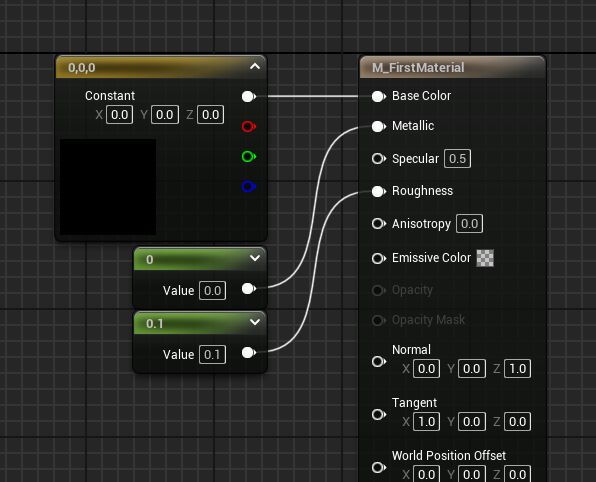Image resolution: width=596 pixels, height=482 pixels.
Task: Edit the Normal Z 1.0 field
Action: [517, 369]
